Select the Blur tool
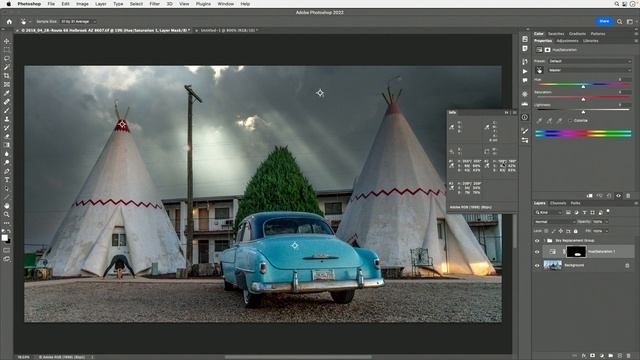The height and width of the screenshot is (360, 640). (7, 154)
